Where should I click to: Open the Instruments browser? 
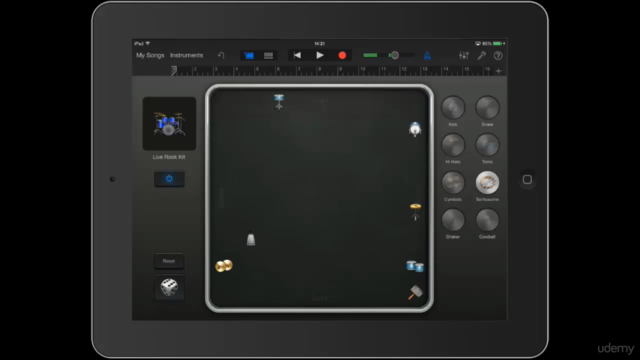click(186, 55)
